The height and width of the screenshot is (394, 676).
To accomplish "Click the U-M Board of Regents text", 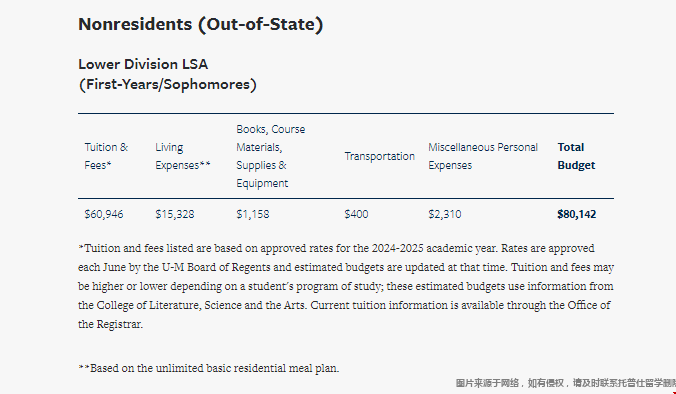I will tap(216, 267).
